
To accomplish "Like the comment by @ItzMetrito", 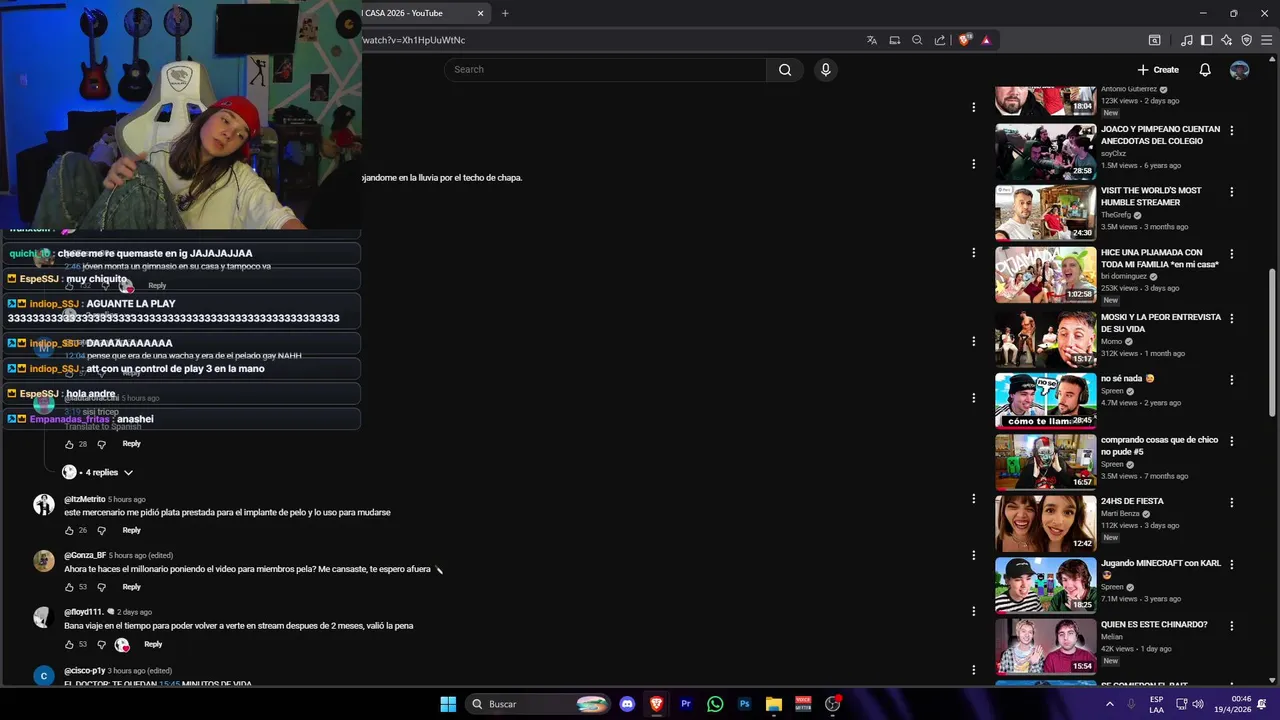I will tap(69, 530).
